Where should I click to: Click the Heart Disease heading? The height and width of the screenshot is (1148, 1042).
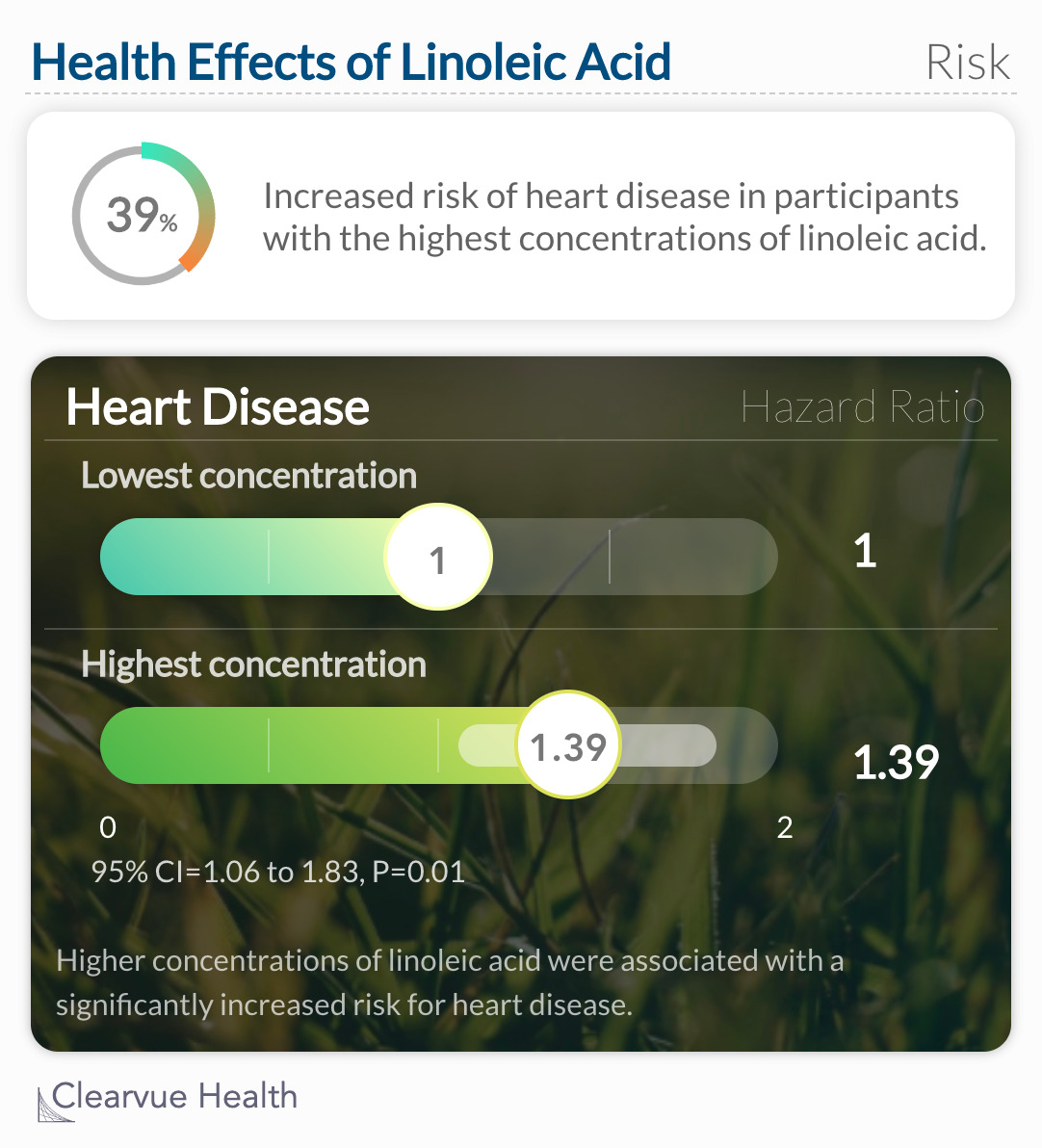[x=218, y=407]
